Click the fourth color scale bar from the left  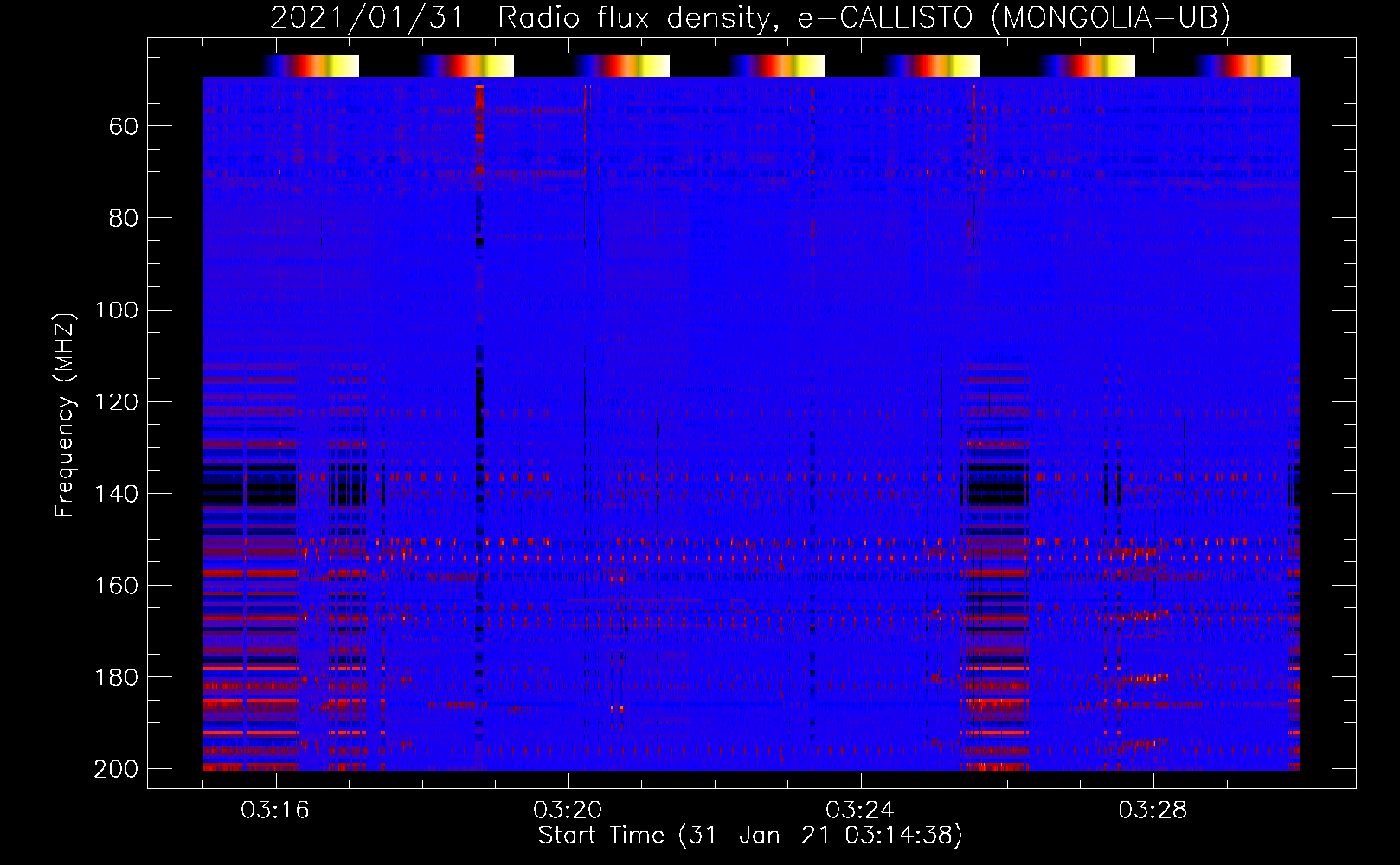[777, 66]
